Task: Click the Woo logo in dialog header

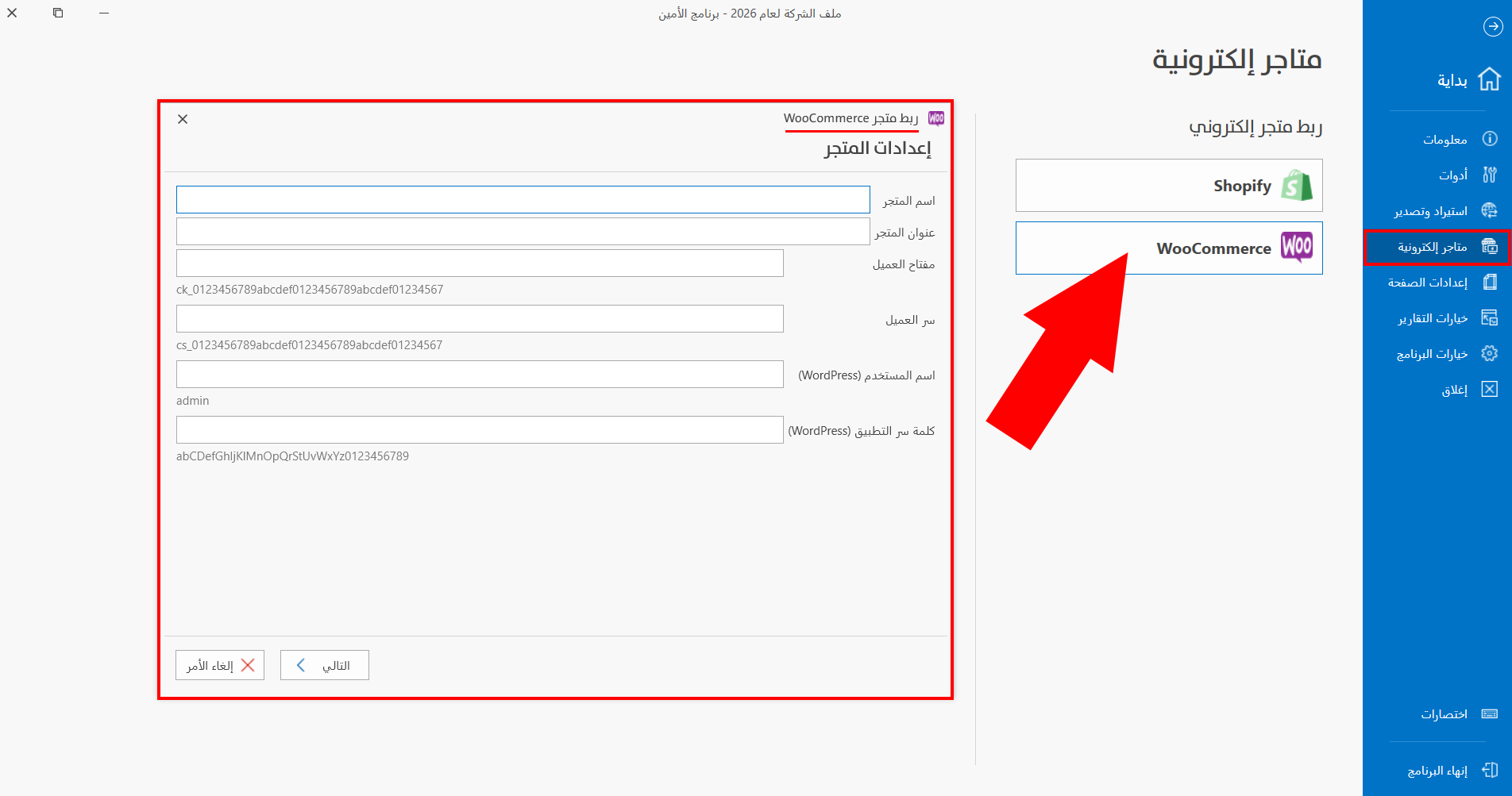Action: pyautogui.click(x=936, y=118)
